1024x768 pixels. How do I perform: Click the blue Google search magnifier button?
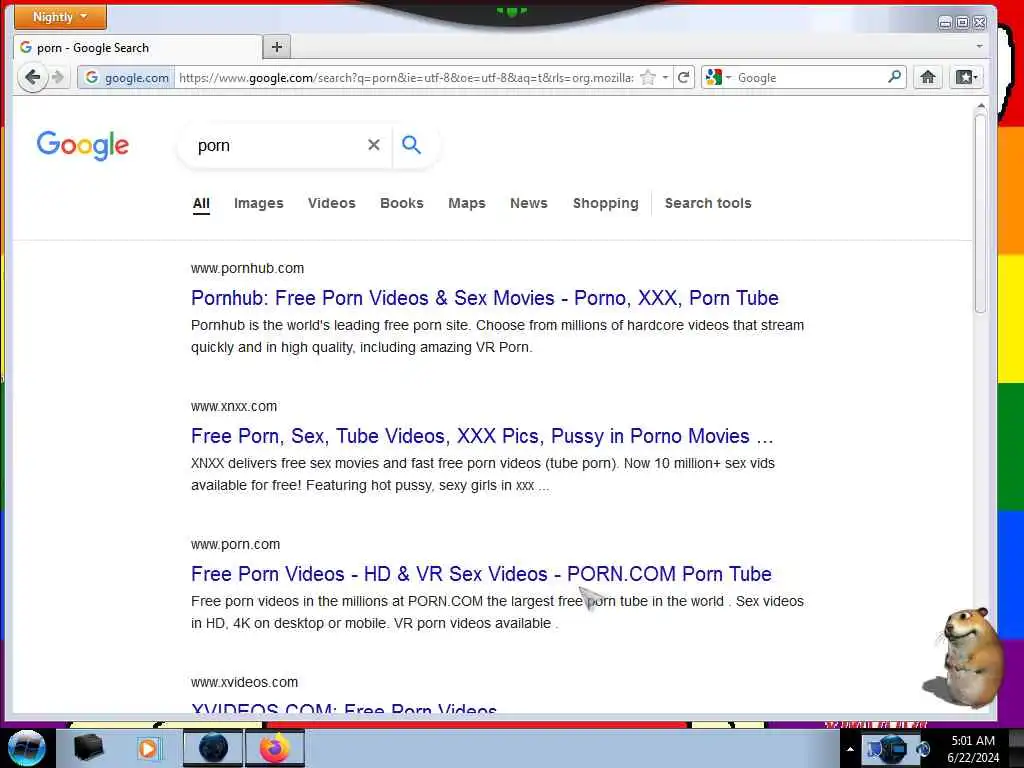tap(411, 145)
